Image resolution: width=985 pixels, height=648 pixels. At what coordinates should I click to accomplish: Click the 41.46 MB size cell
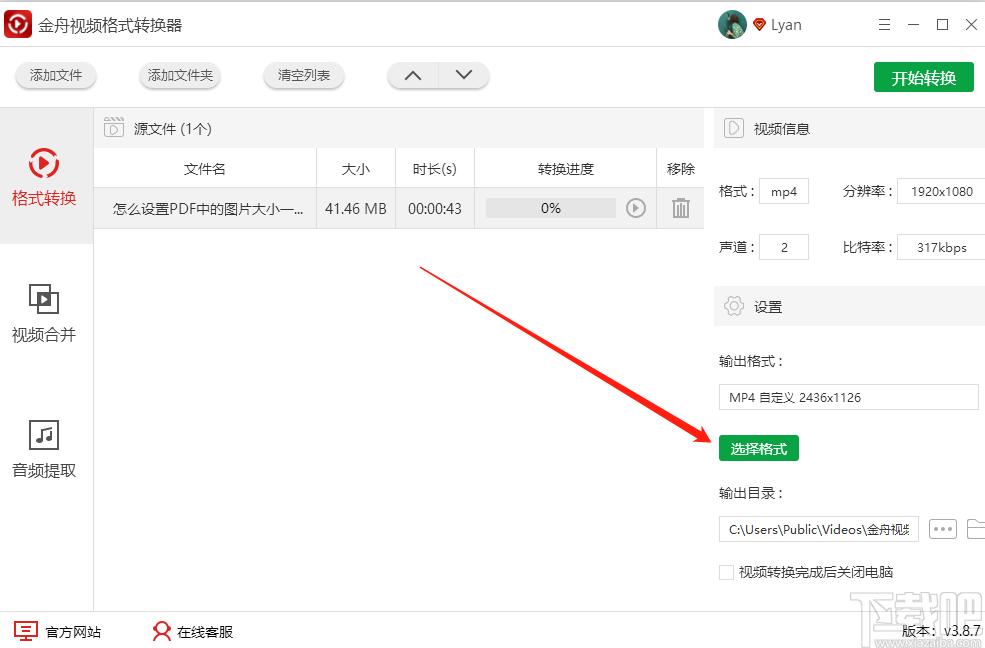pos(356,208)
